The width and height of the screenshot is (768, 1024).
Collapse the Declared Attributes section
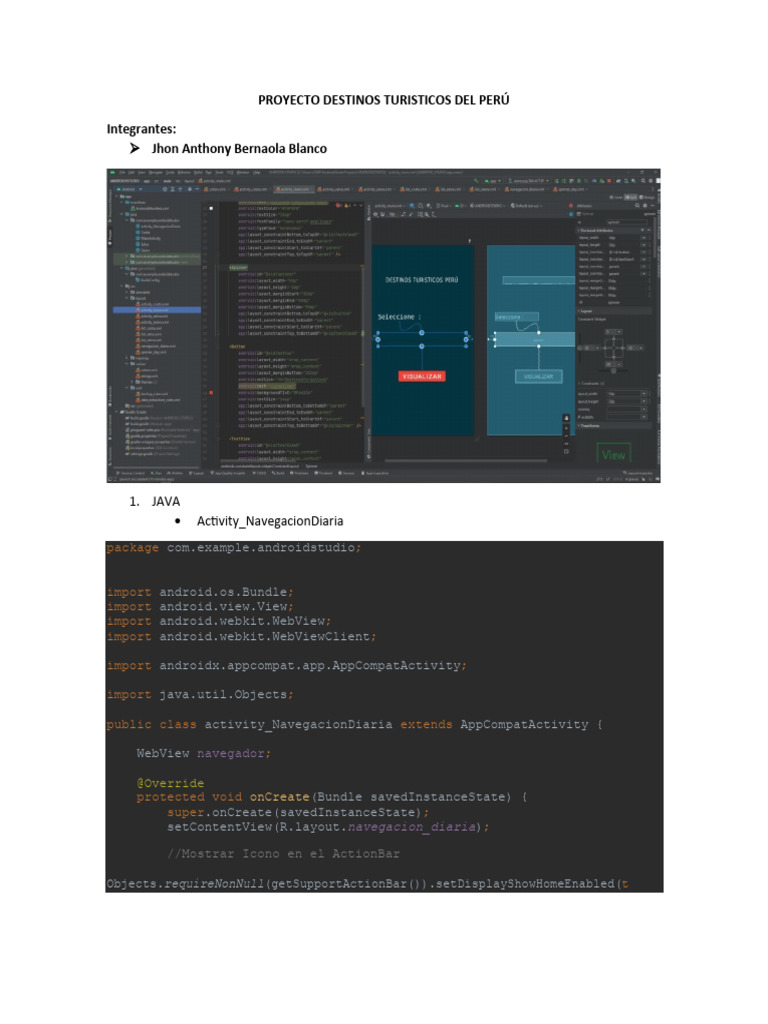tap(579, 230)
